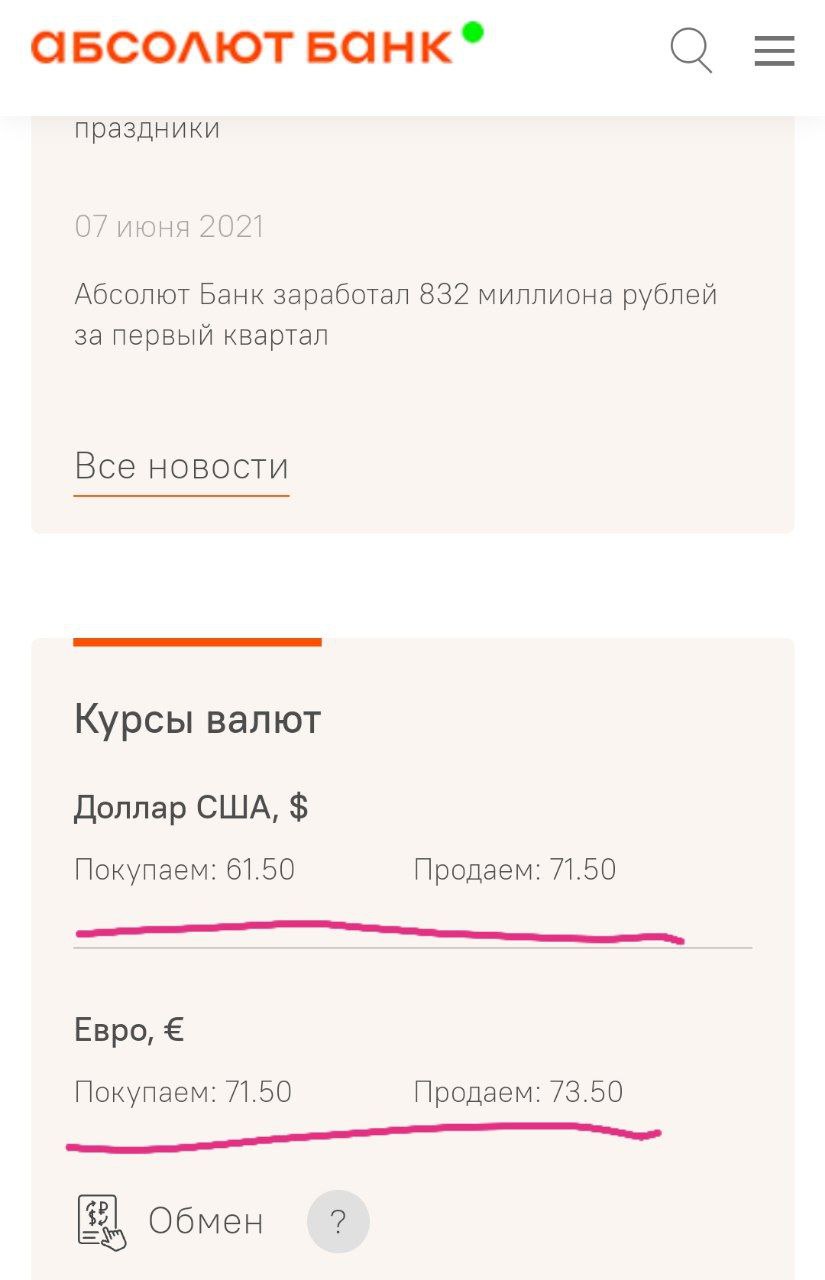
Task: Click the date 07 июня 2021
Action: click(x=169, y=227)
